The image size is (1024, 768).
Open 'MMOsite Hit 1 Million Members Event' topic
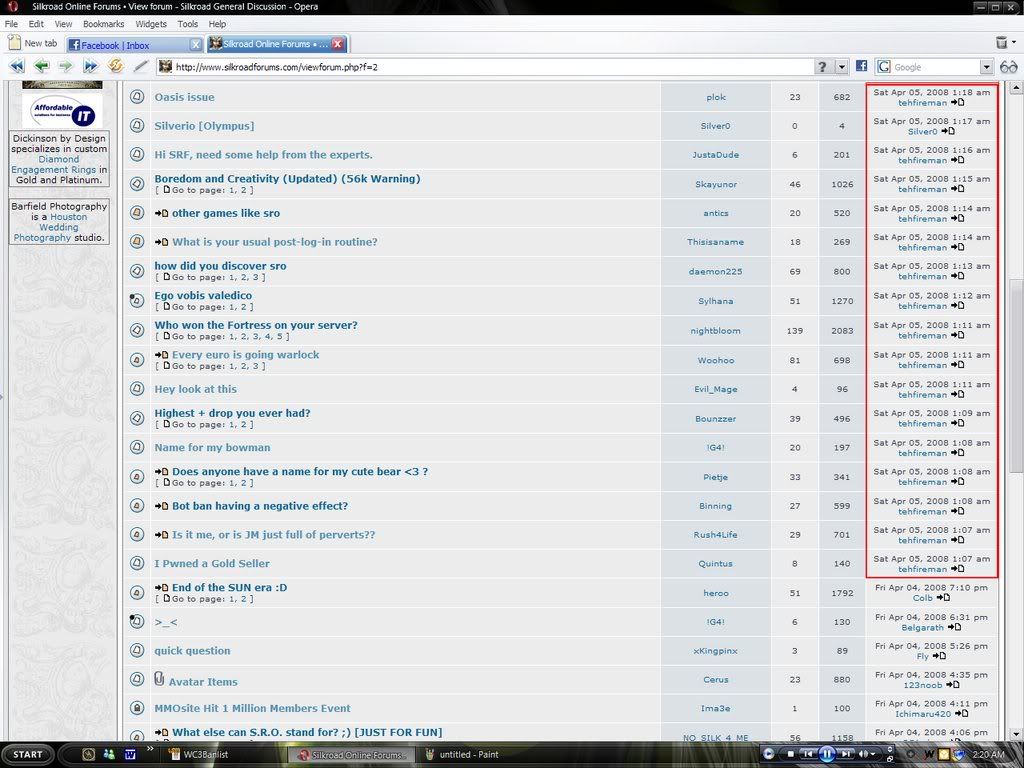[252, 708]
